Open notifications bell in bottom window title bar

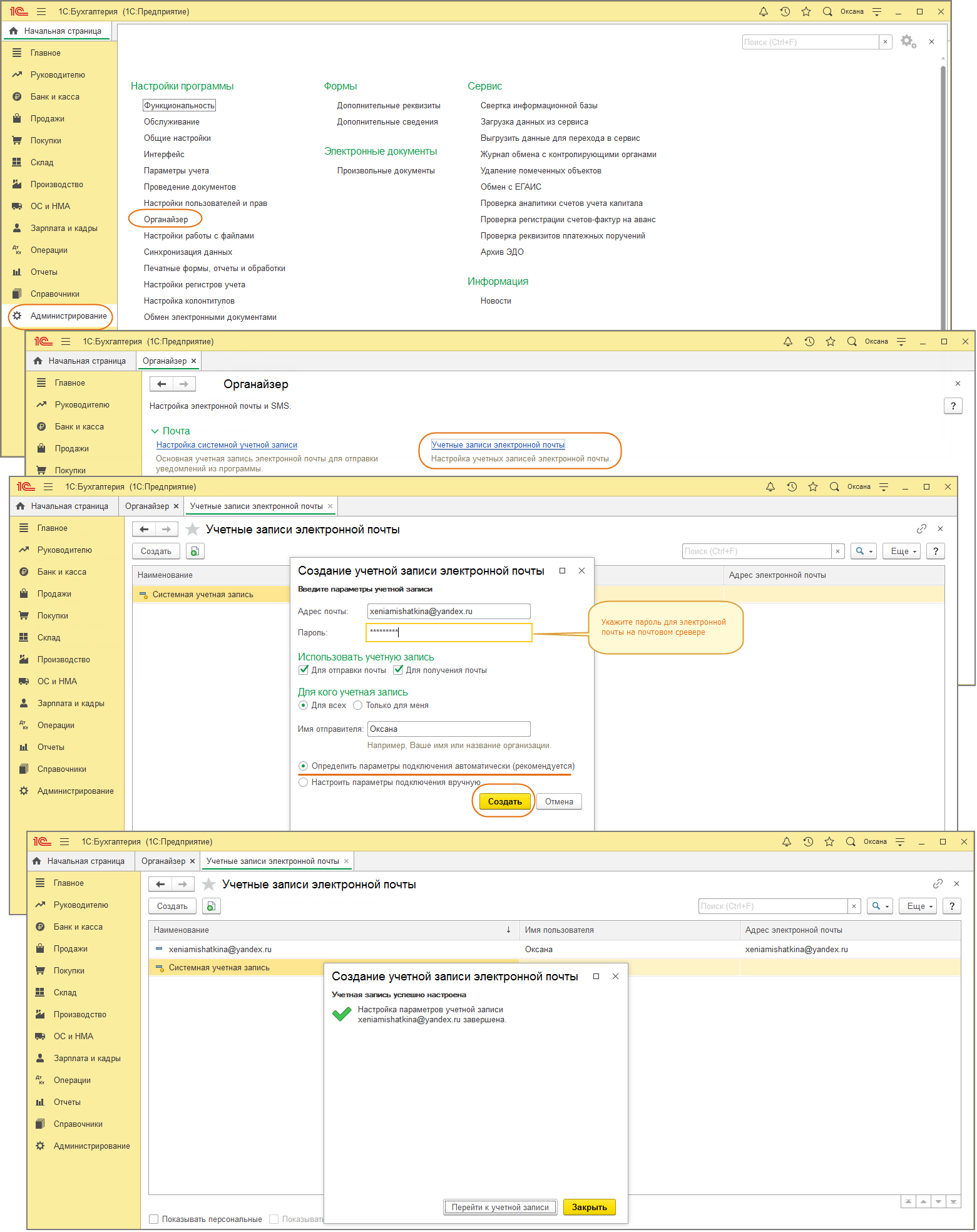tap(787, 841)
